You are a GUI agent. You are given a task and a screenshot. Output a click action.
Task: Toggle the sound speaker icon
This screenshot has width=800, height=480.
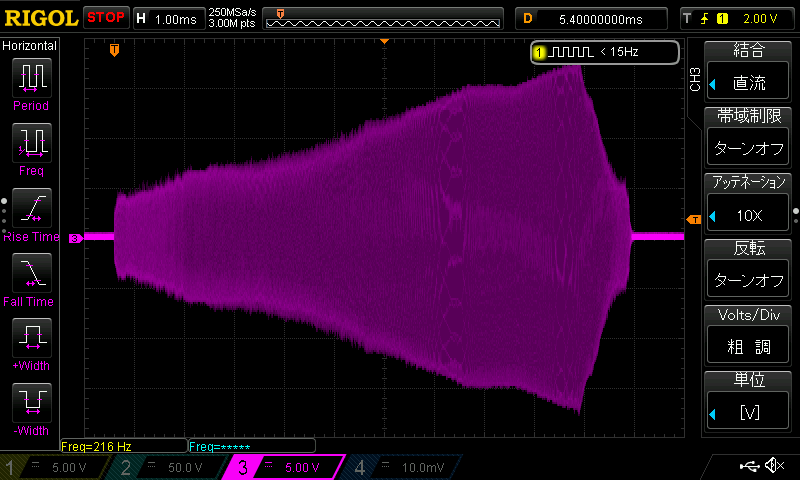click(x=775, y=465)
